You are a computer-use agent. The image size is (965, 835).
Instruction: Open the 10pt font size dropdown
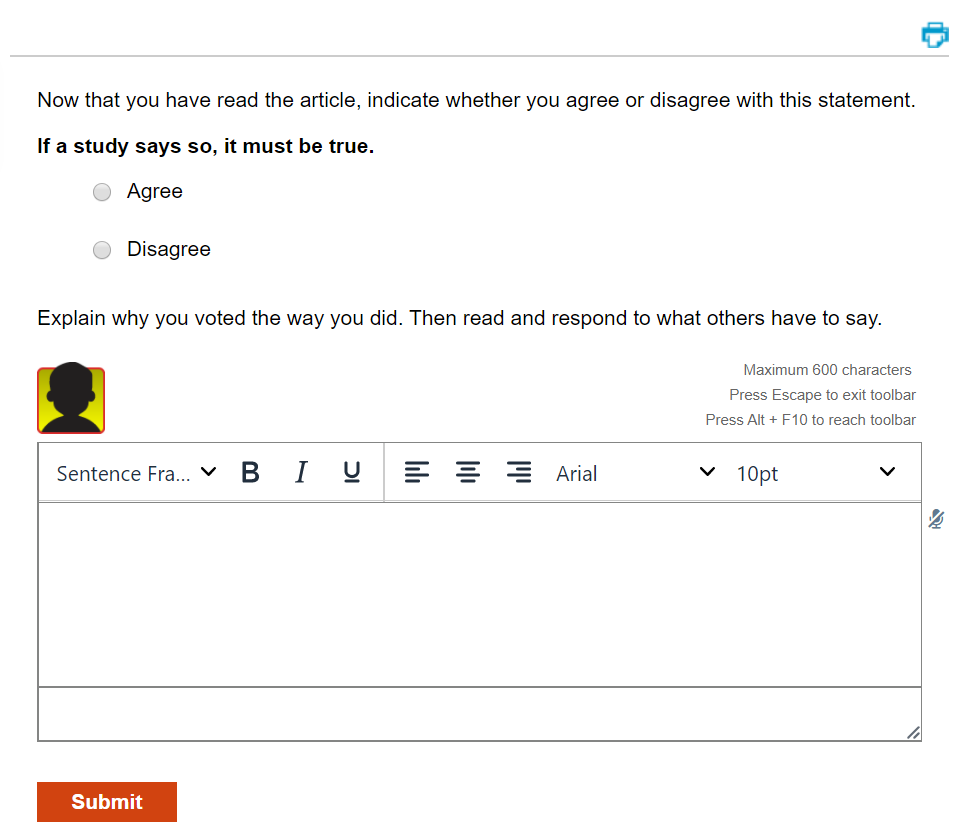(816, 473)
